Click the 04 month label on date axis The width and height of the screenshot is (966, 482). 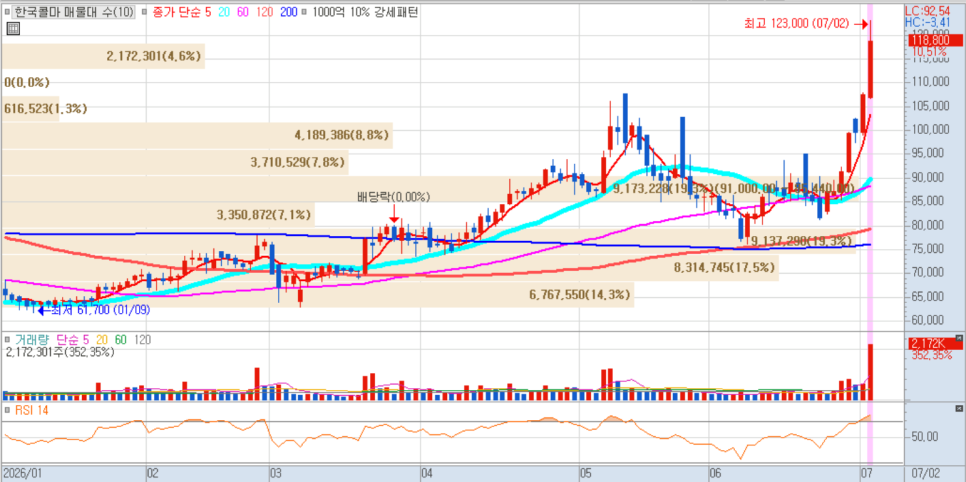point(427,474)
